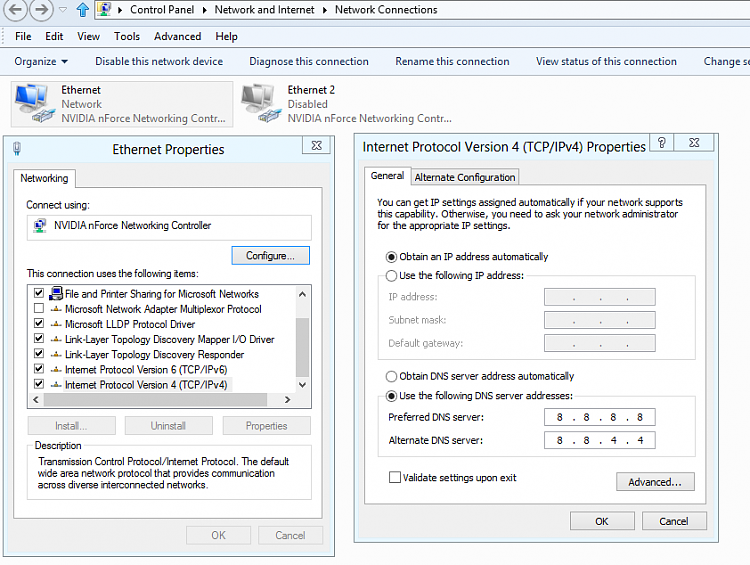This screenshot has height=565, width=750.
Task: Uncheck Microsoft LLDP Protocol Driver checkbox
Action: [39, 323]
